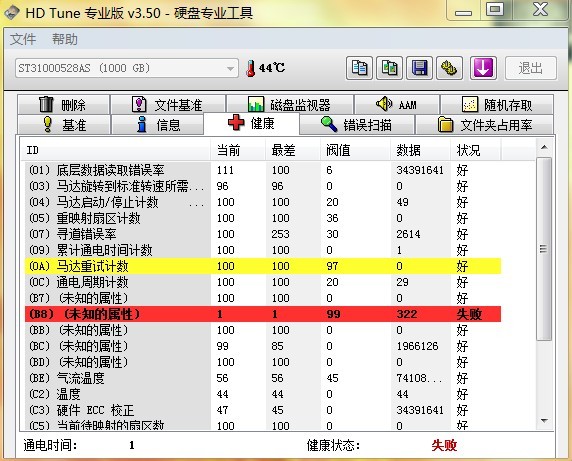Click the floppy disk save icon
Viewport: 572px width, 461px height.
tap(420, 68)
